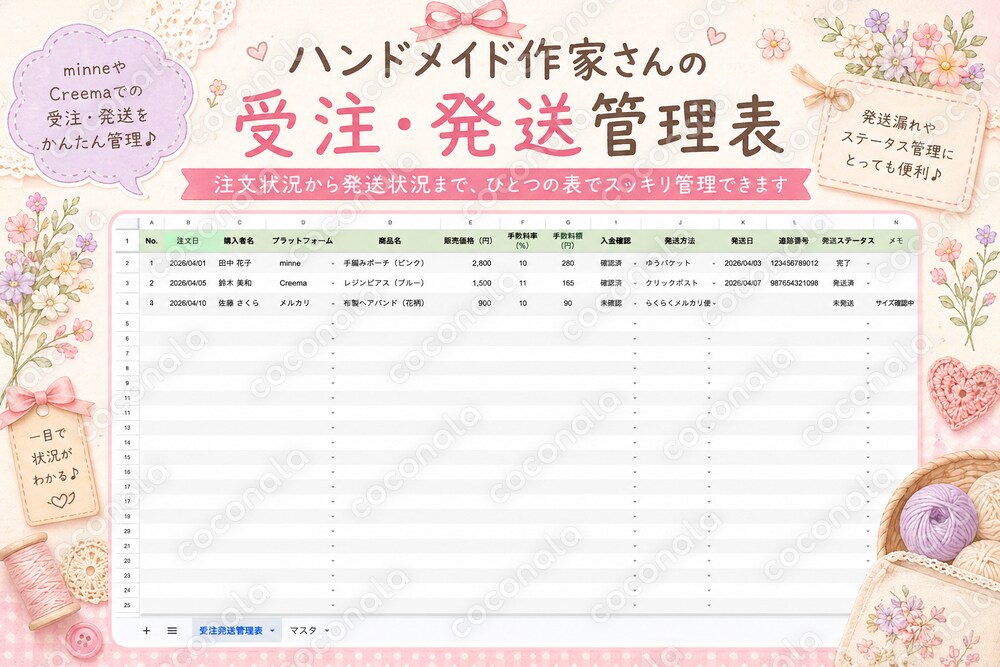Add a new sheet with the plus icon
This screenshot has height=667, width=1000.
coord(146,630)
